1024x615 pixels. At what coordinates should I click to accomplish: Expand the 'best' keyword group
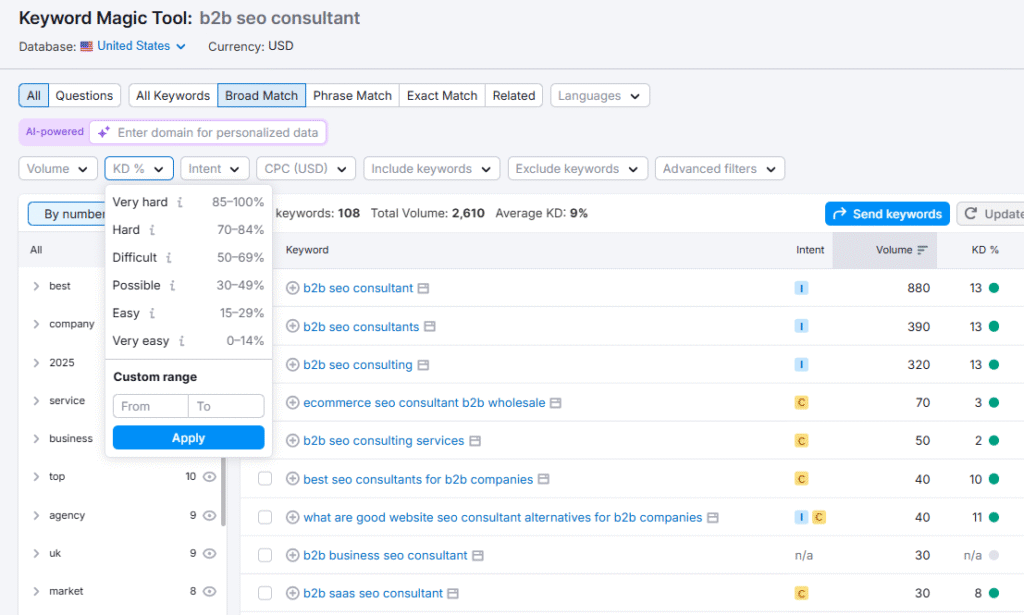point(37,286)
